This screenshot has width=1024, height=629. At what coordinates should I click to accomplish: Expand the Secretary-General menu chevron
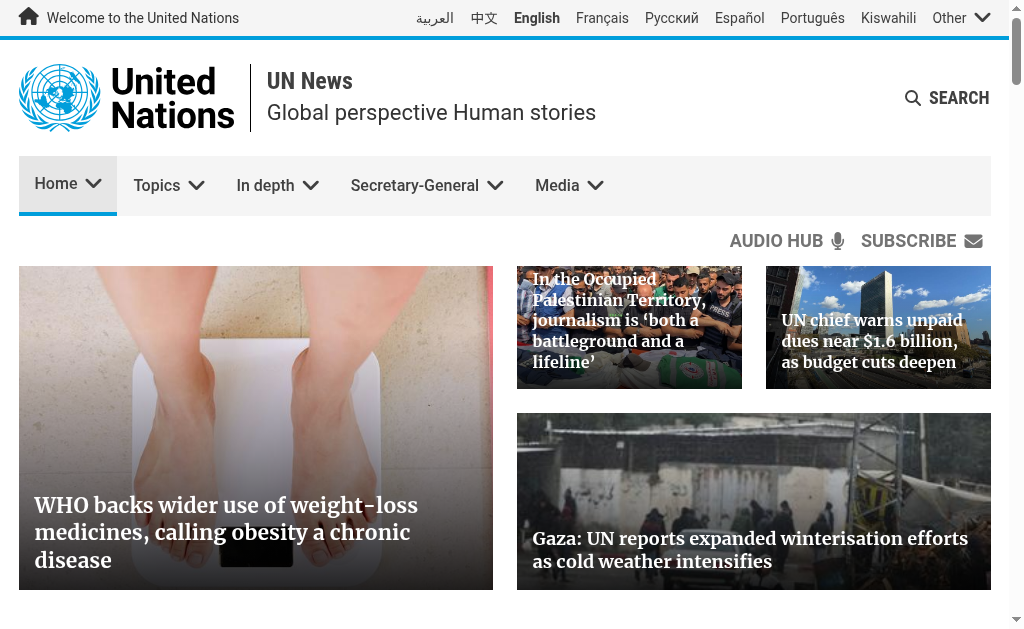coord(495,185)
